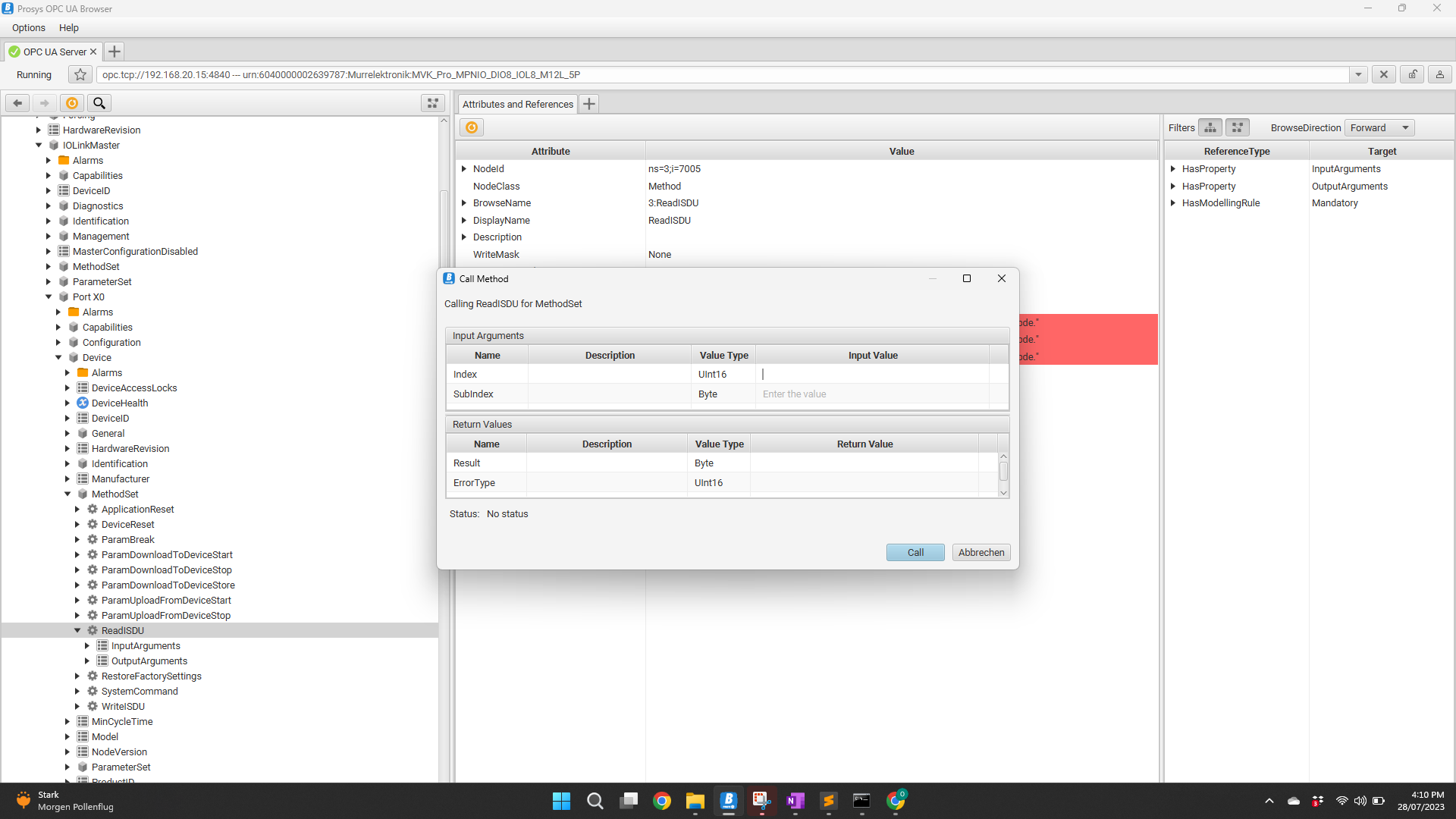Toggle the tree layout view button
The height and width of the screenshot is (819, 1456).
coord(433,103)
